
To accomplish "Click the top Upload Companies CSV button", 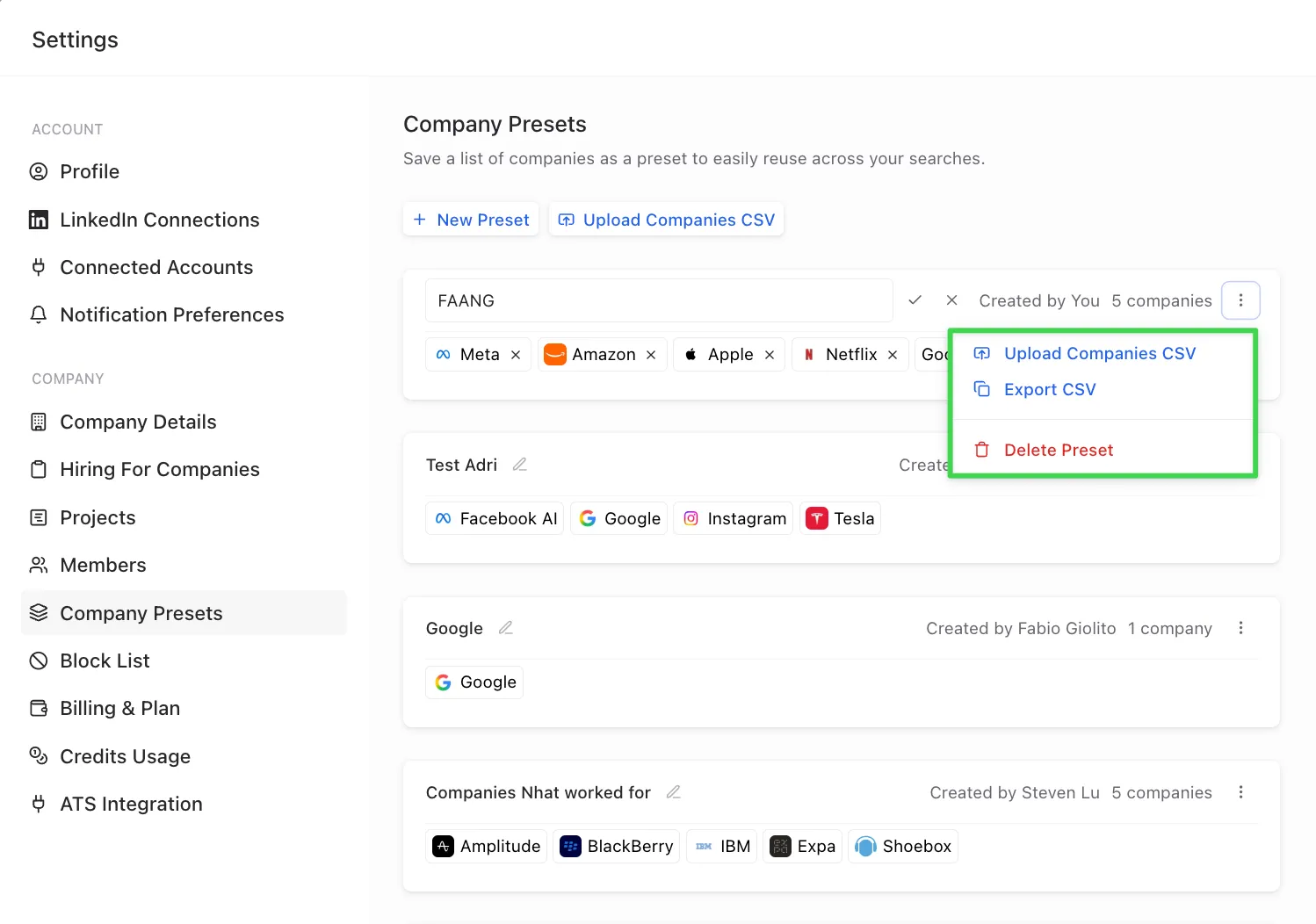I will coord(666,220).
